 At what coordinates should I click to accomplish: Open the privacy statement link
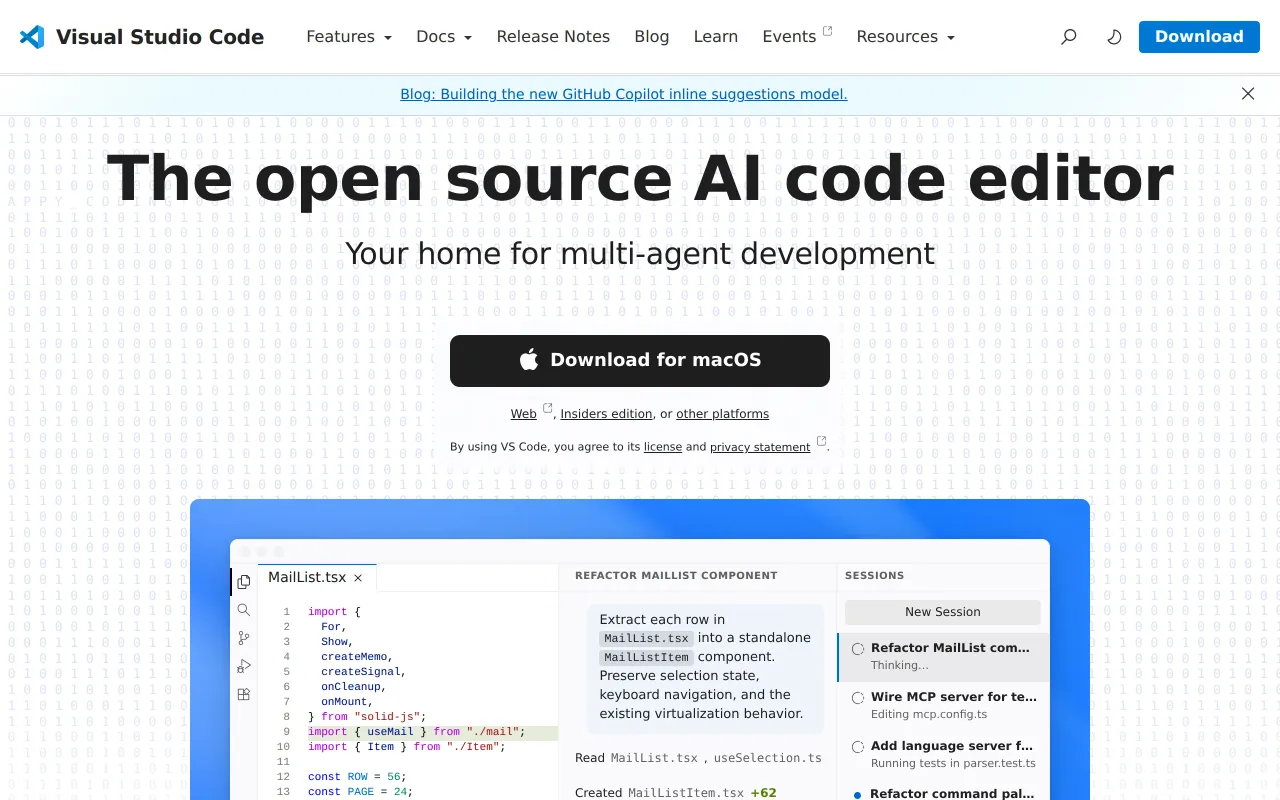pyautogui.click(x=760, y=447)
